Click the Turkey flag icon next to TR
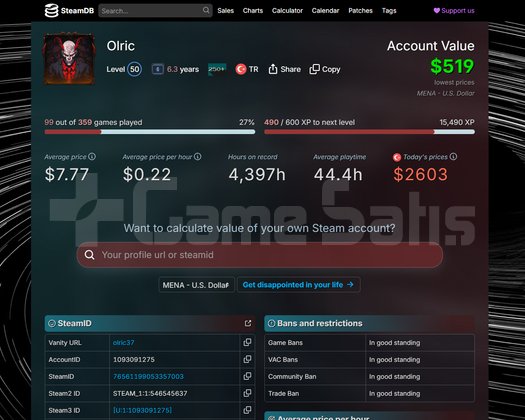Viewport: 525px width, 420px height. [240, 69]
